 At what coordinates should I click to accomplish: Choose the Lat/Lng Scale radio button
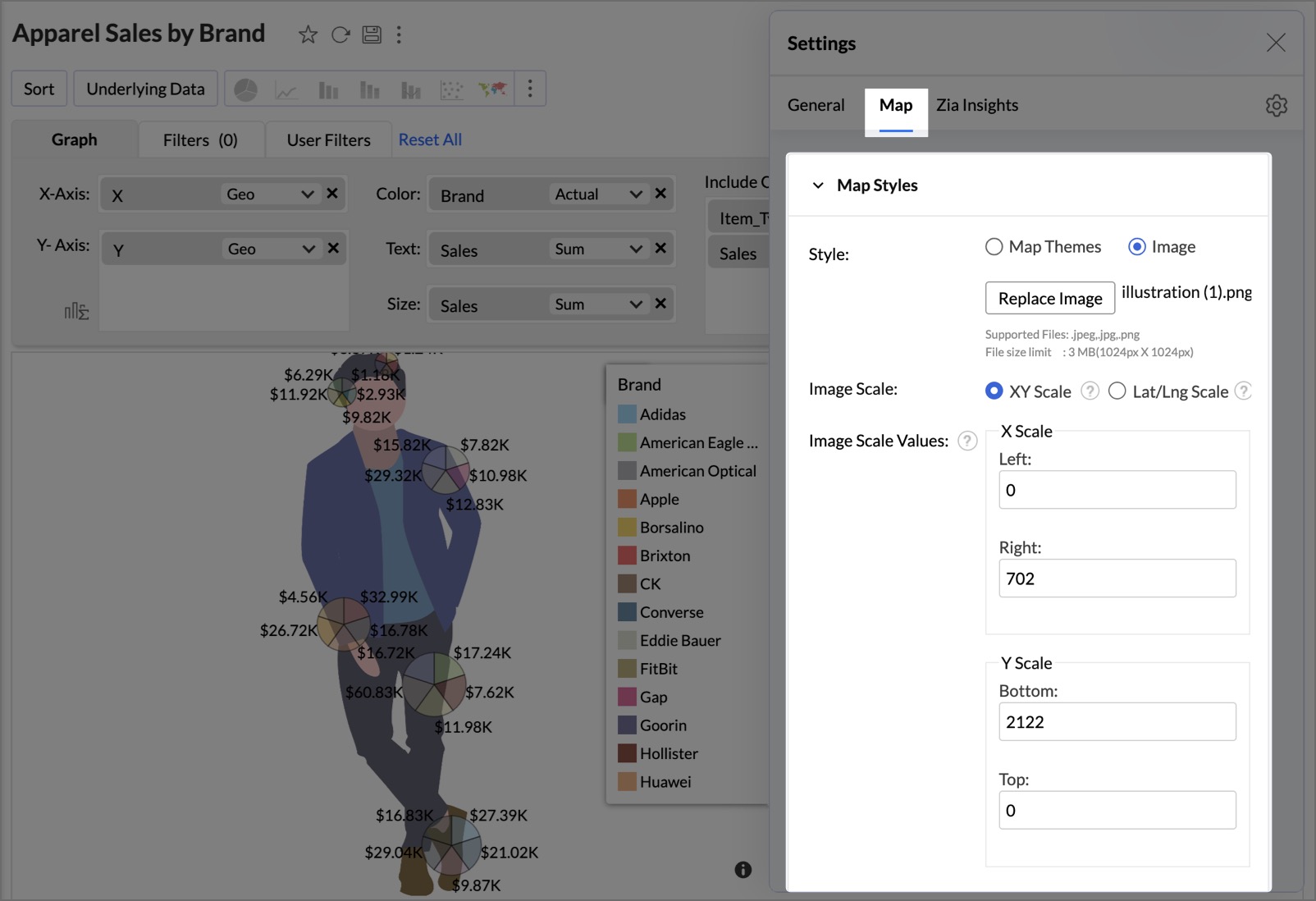(x=1117, y=391)
